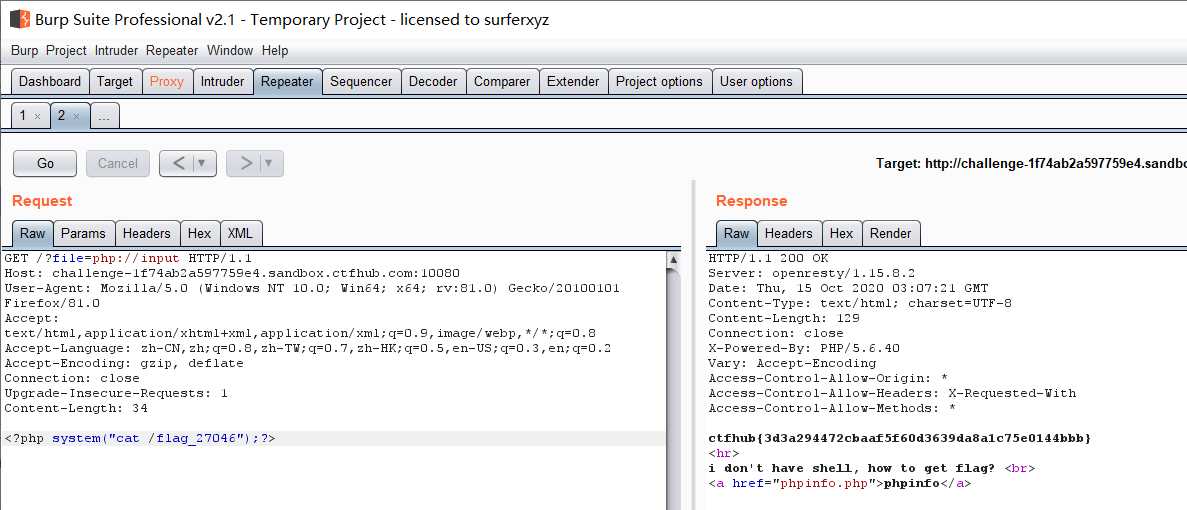Switch Request view to Params
Viewport: 1187px width, 510px height.
[x=83, y=233]
